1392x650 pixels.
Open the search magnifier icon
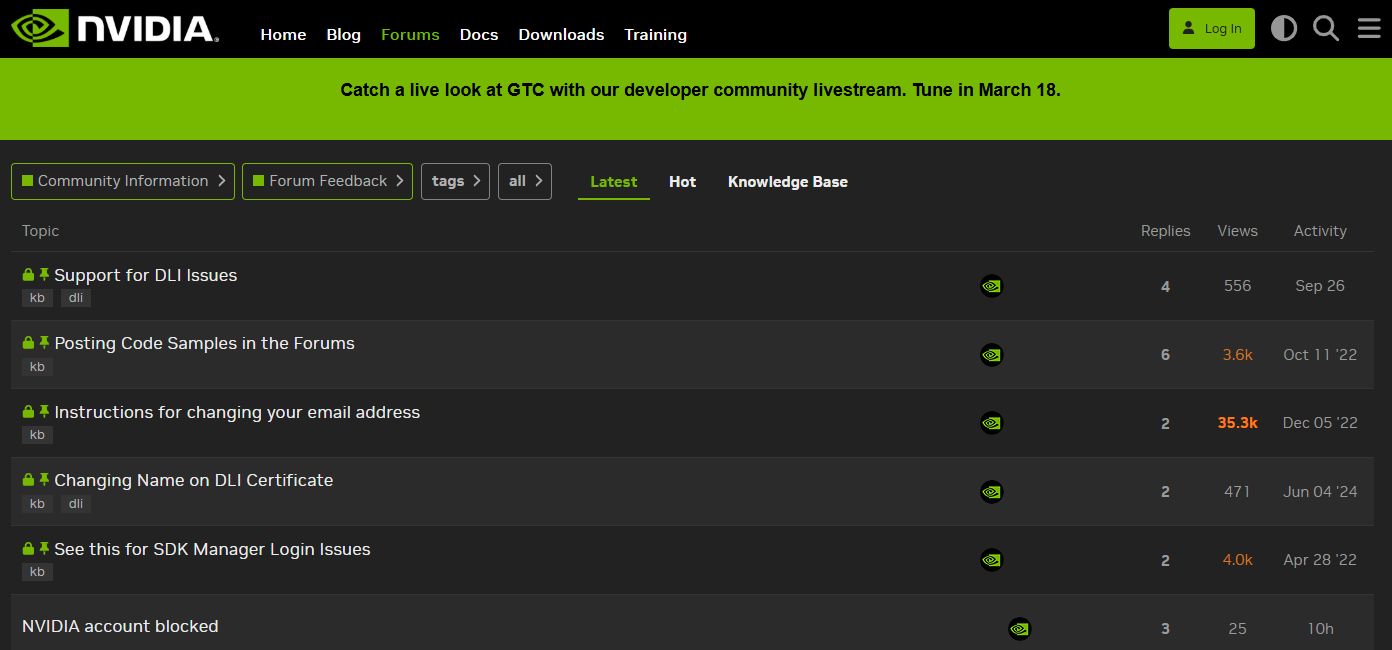pyautogui.click(x=1326, y=28)
